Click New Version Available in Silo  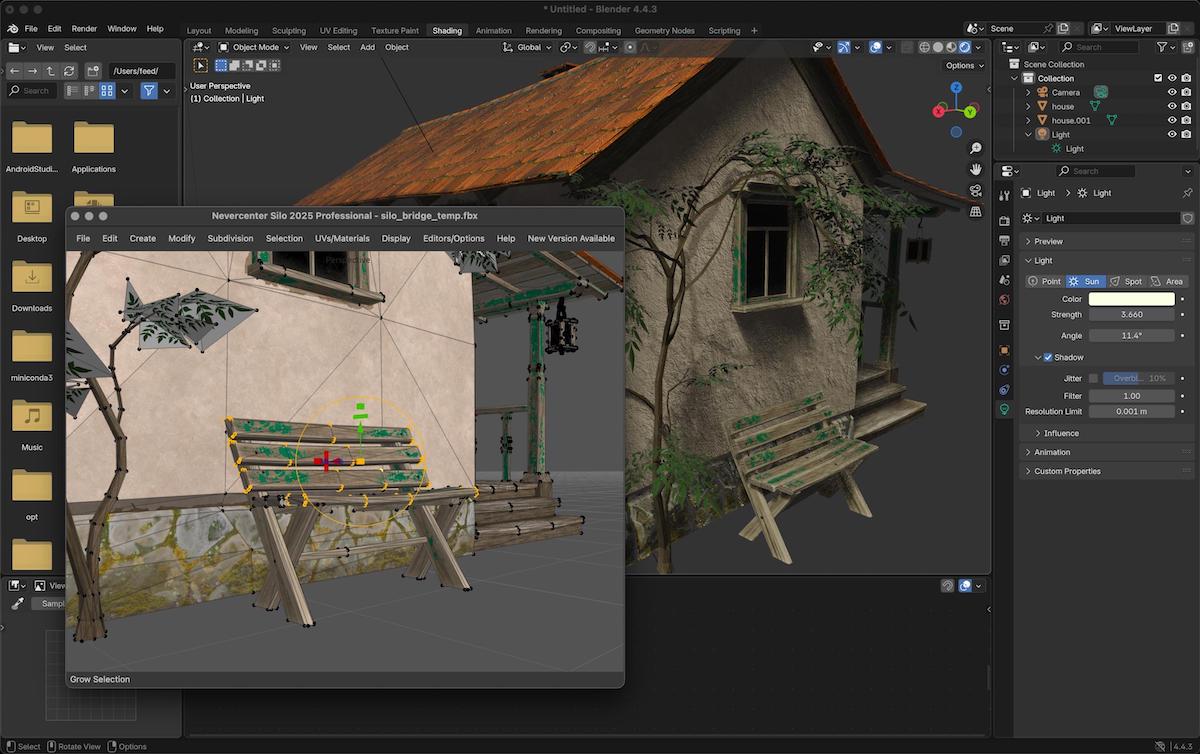[x=571, y=238]
